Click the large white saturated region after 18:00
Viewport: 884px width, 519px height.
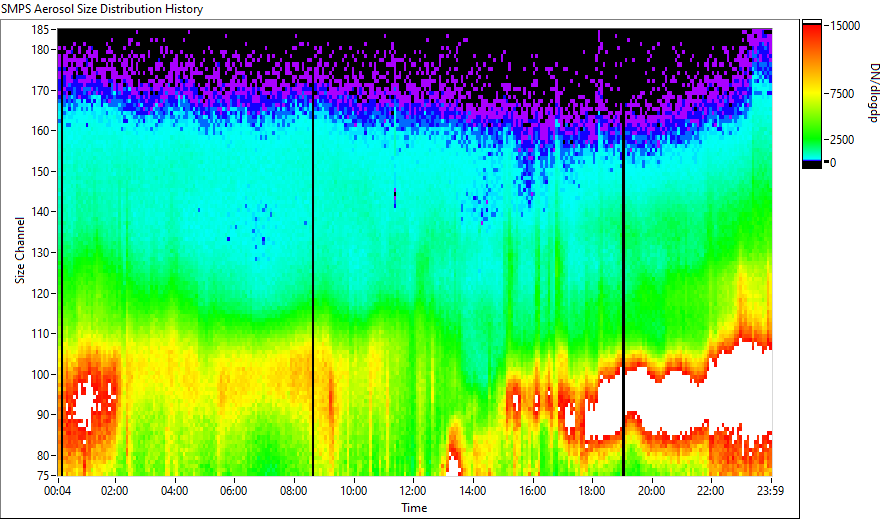click(677, 397)
